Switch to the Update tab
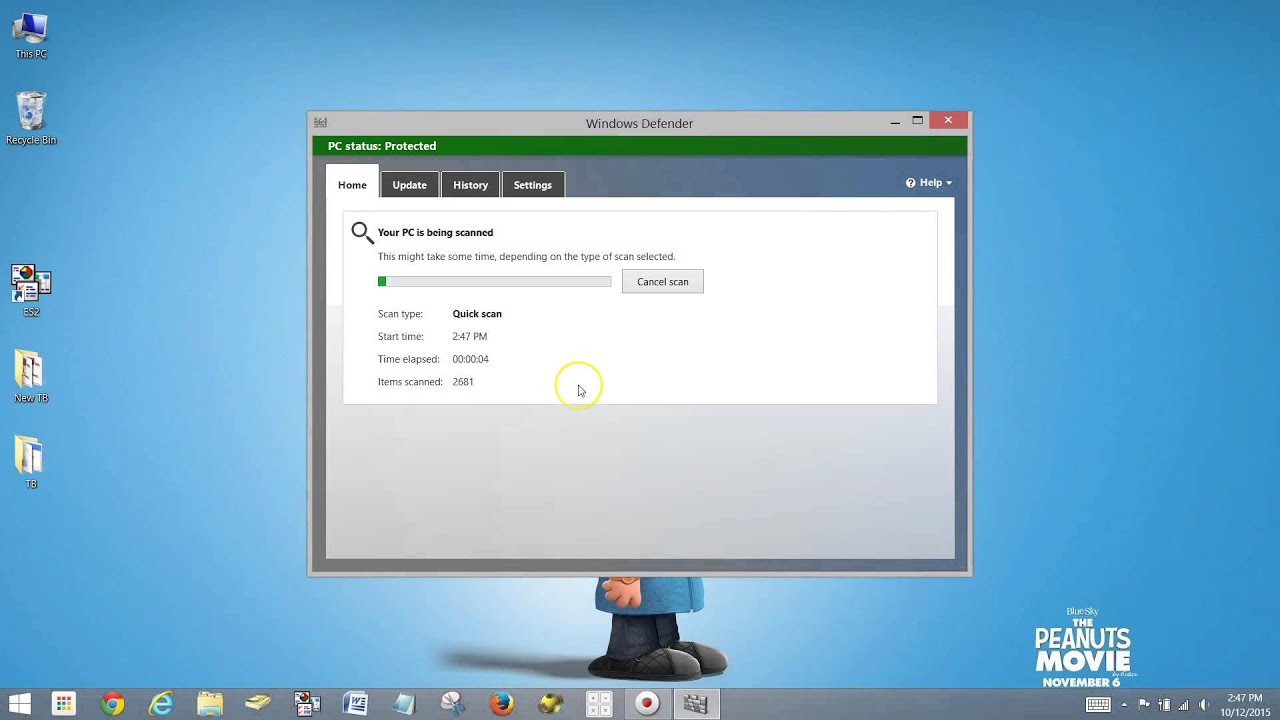1280x720 pixels. [x=409, y=185]
